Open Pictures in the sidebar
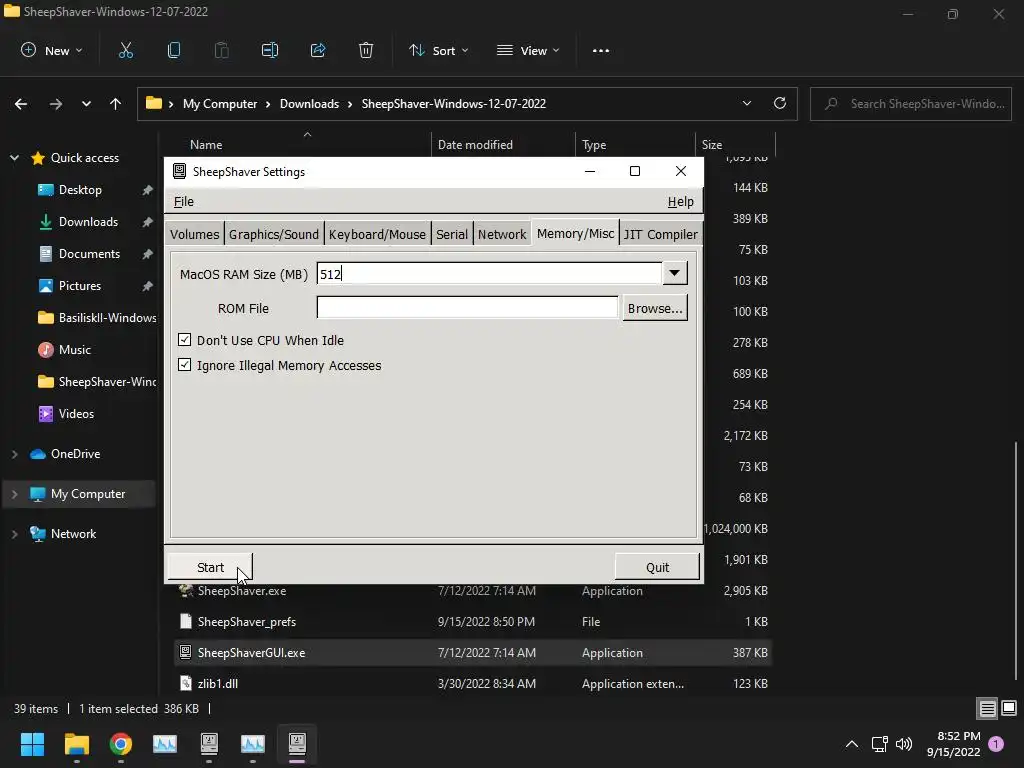 (x=80, y=286)
